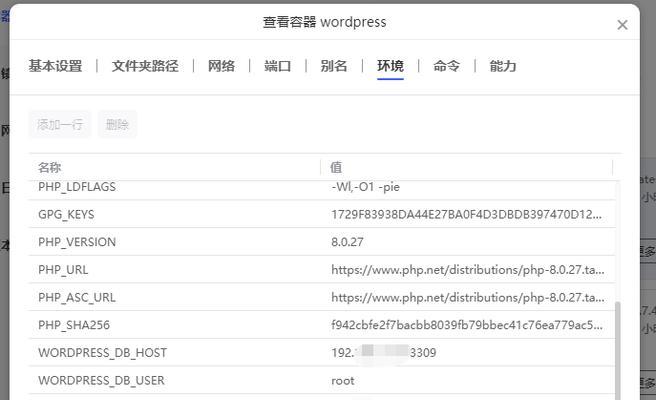656x400 pixels.
Task: Click the 8.0.27 version value
Action: click(347, 242)
